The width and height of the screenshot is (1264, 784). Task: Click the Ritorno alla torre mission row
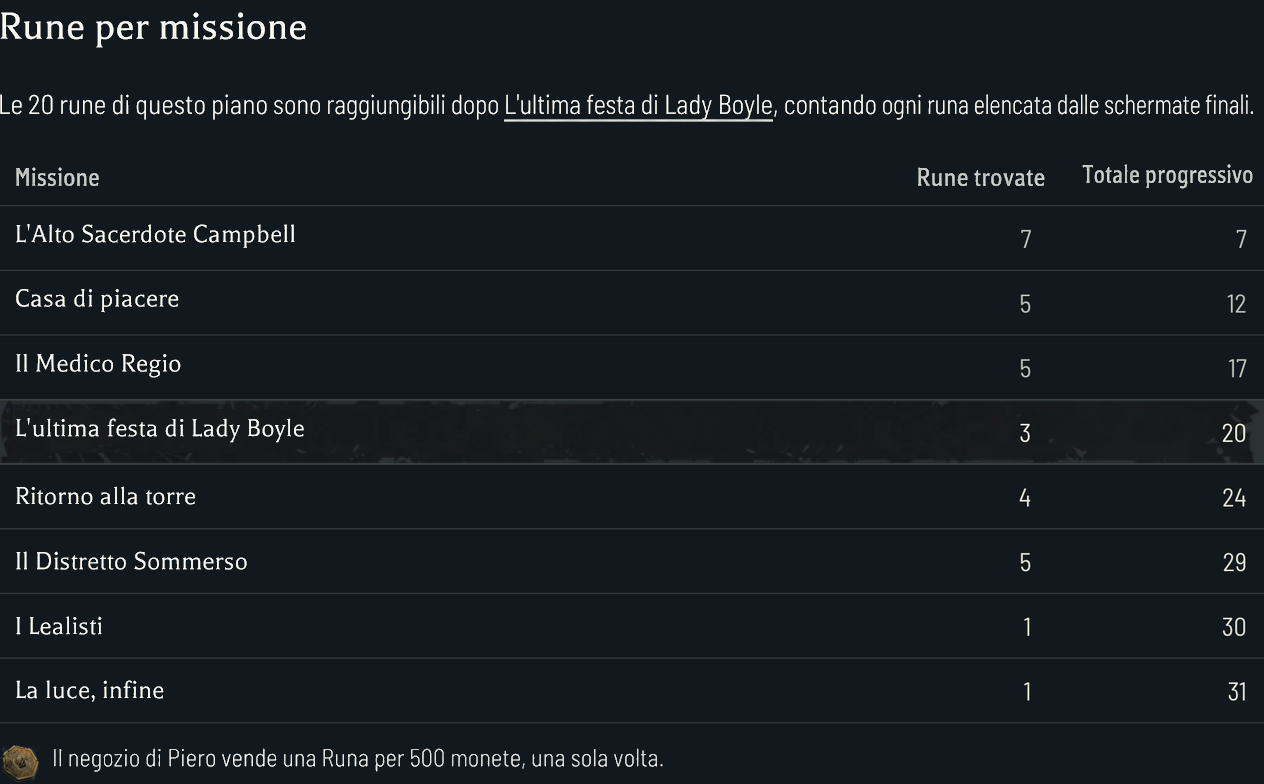[632, 497]
